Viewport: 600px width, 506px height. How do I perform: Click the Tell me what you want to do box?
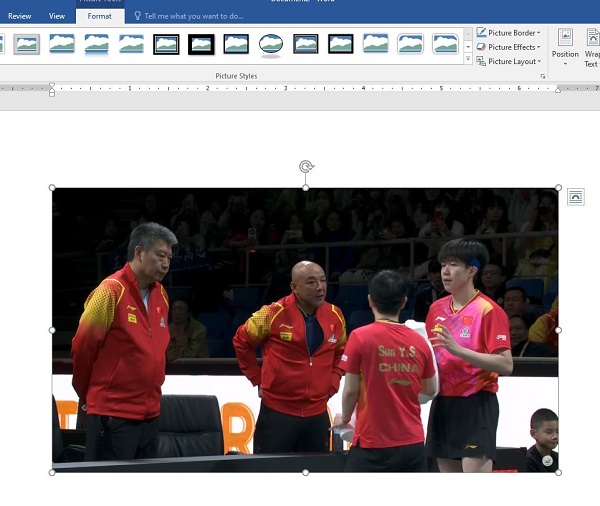pos(189,16)
